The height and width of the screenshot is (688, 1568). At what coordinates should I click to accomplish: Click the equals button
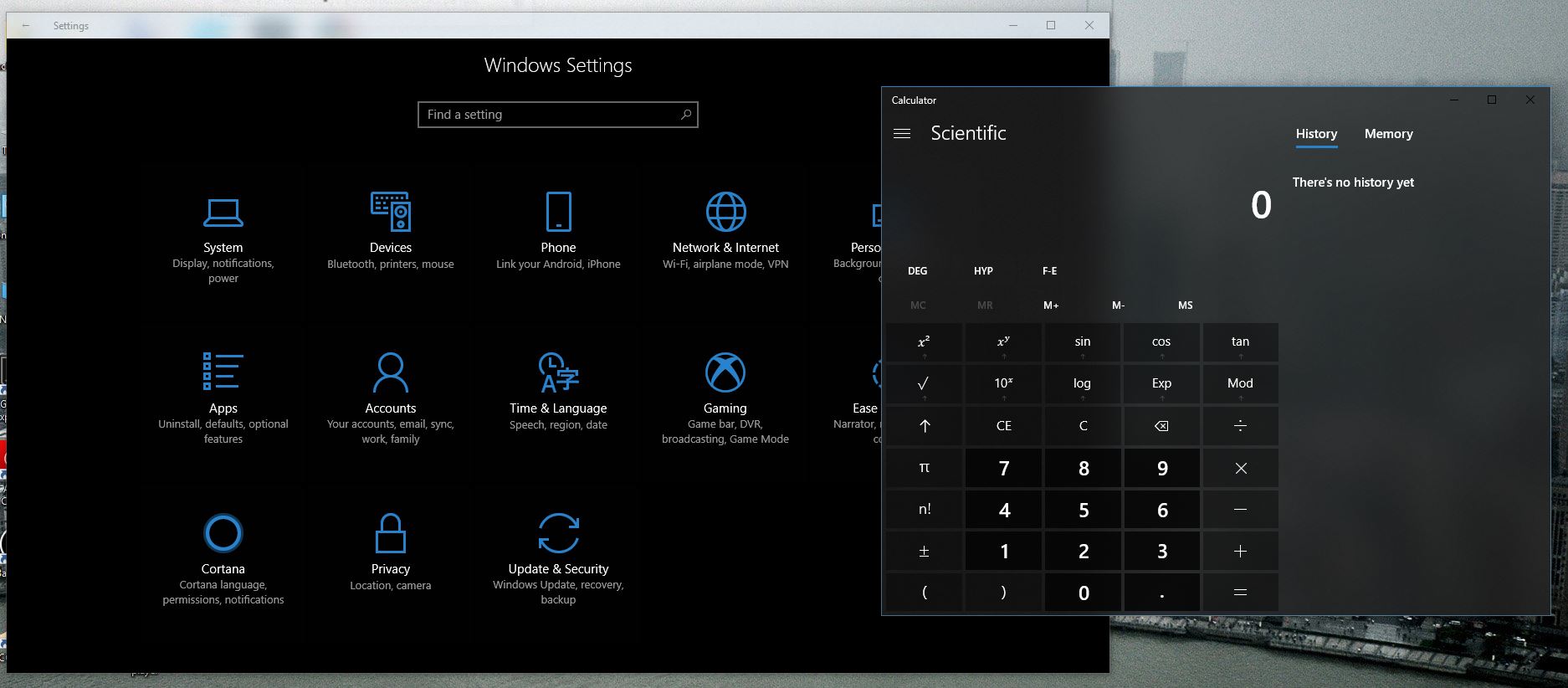(x=1240, y=593)
